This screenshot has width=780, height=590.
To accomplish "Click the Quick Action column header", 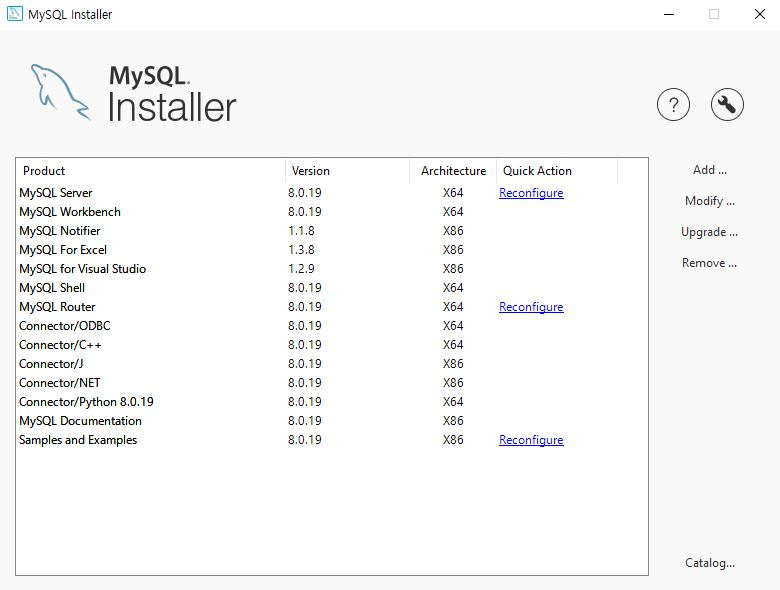I will click(x=557, y=171).
